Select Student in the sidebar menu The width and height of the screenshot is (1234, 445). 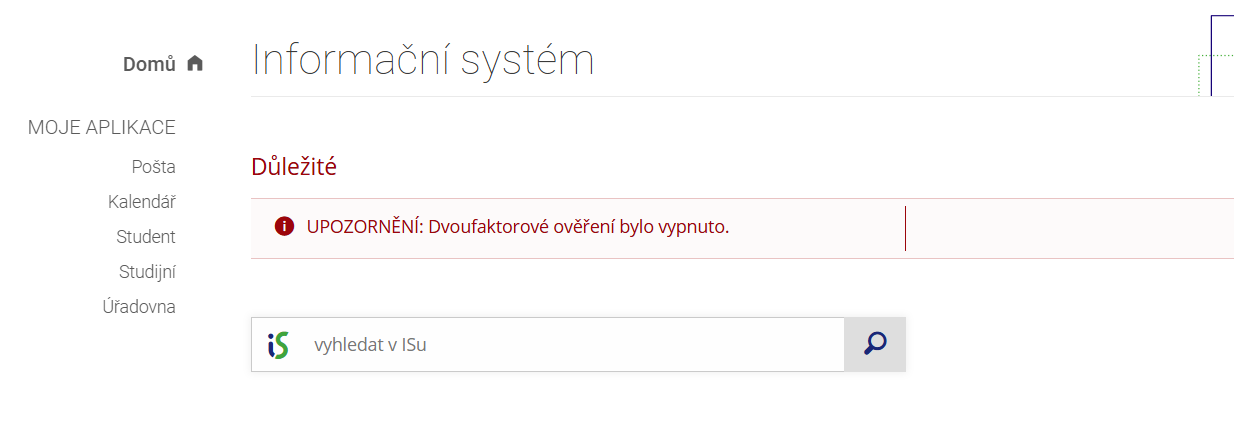(x=145, y=237)
